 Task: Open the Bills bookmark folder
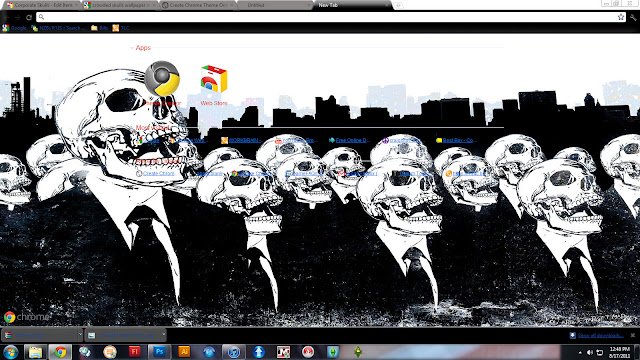tap(100, 28)
